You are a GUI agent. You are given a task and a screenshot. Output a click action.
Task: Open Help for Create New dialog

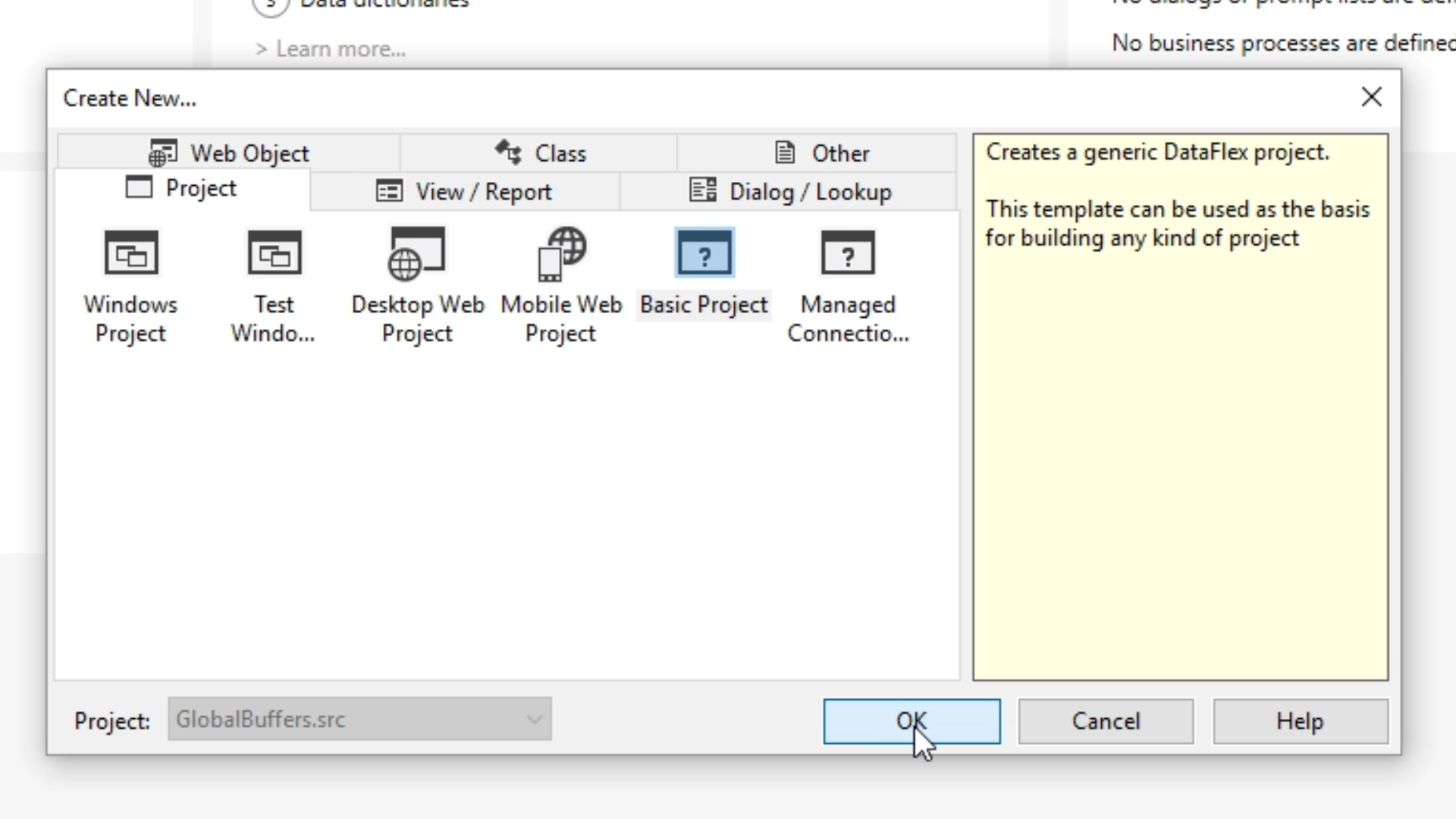[x=1300, y=721]
